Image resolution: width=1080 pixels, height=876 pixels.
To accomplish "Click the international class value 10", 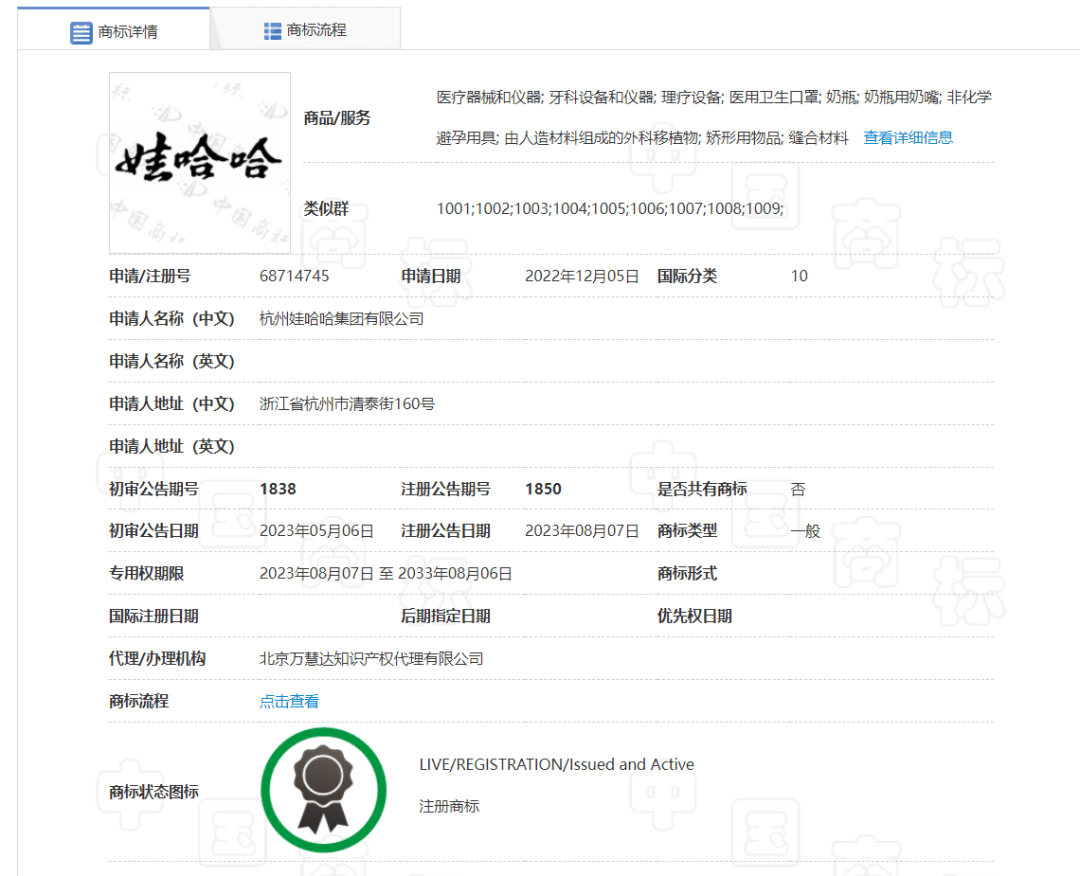I will 799,276.
